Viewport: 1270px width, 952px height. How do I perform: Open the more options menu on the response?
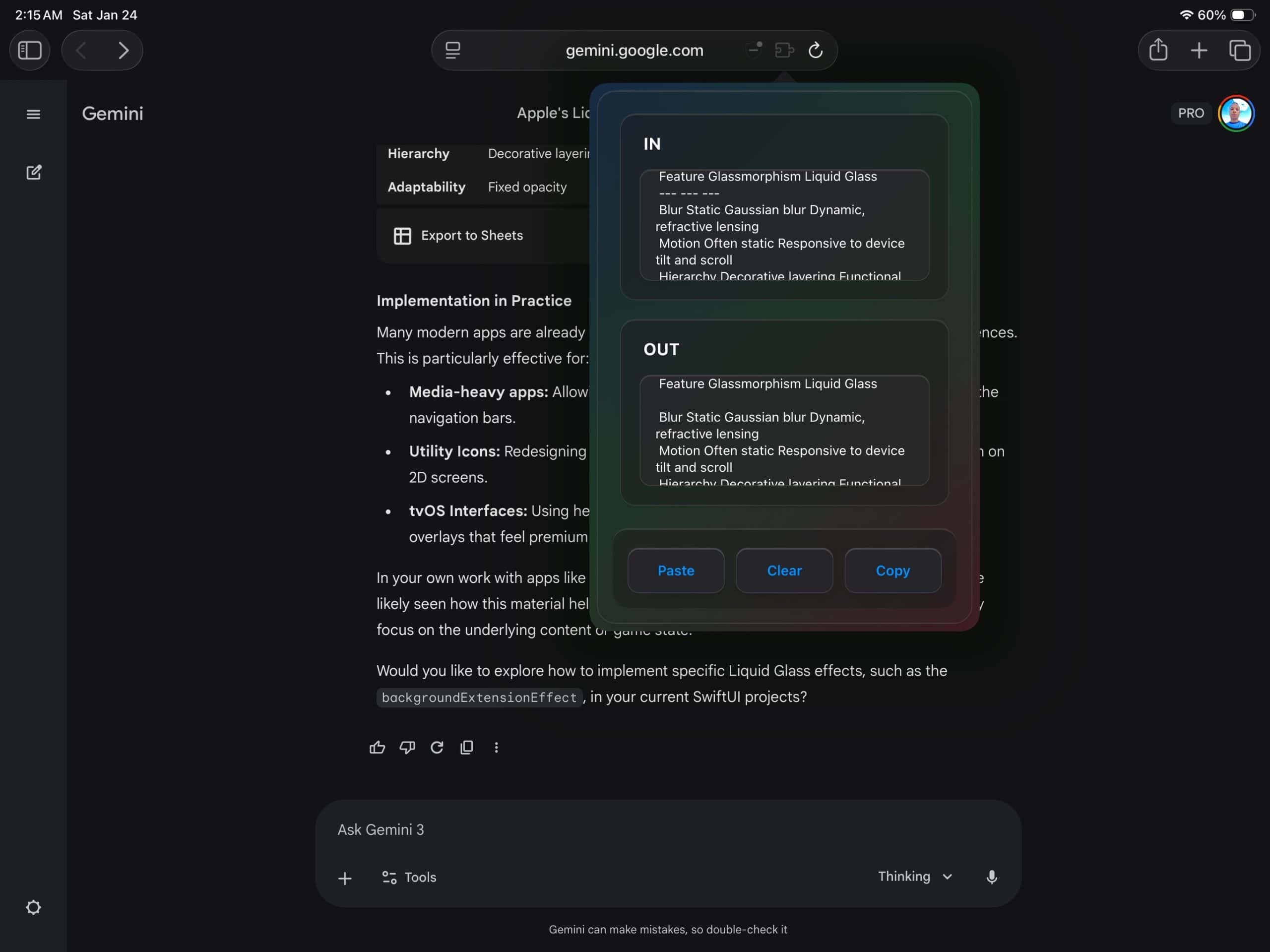pyautogui.click(x=496, y=747)
